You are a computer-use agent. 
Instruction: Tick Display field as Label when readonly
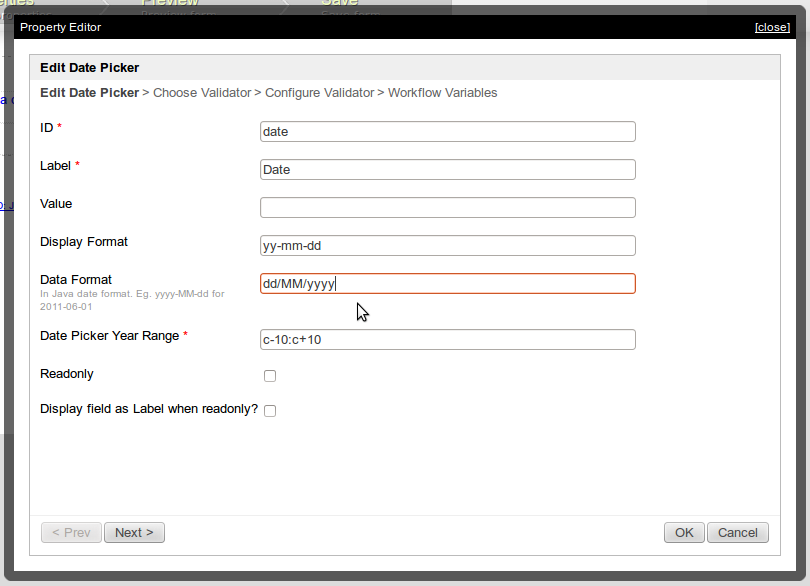[270, 411]
